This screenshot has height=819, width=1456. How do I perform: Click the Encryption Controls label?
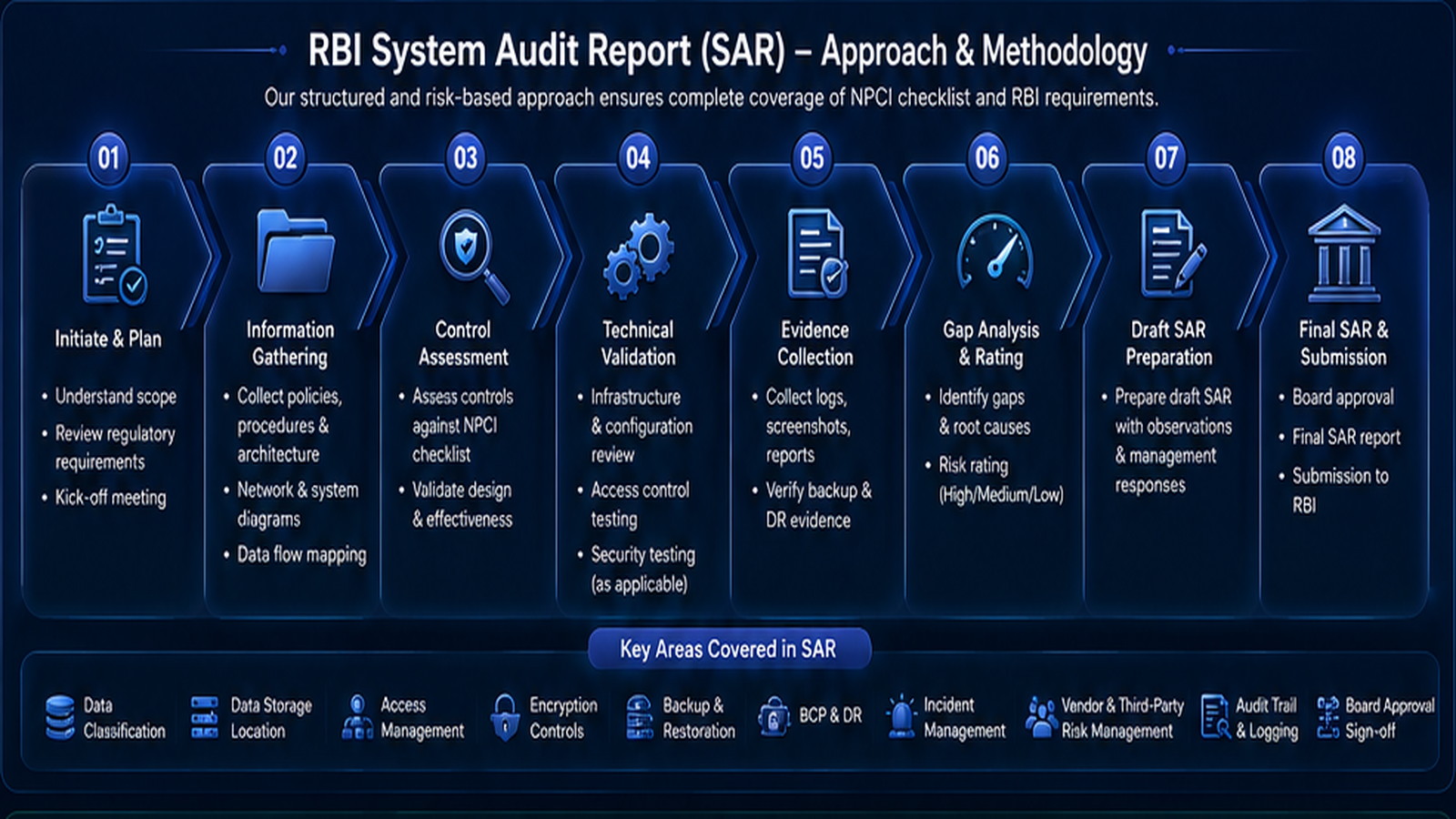(x=563, y=718)
